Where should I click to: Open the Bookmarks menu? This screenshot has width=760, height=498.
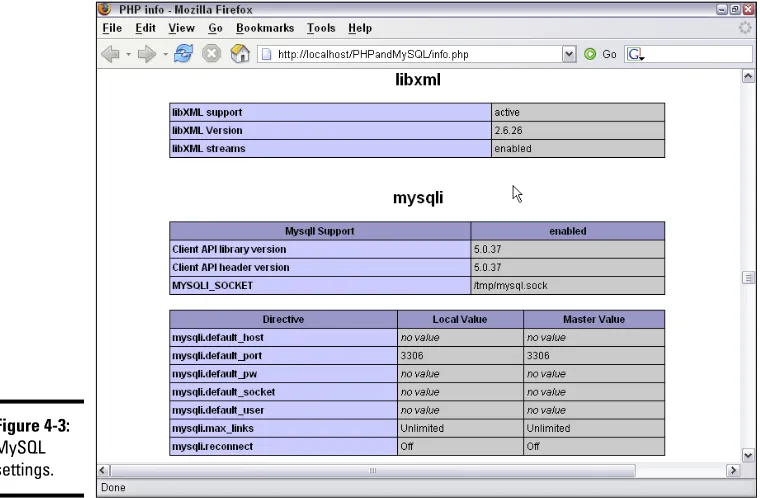point(265,28)
